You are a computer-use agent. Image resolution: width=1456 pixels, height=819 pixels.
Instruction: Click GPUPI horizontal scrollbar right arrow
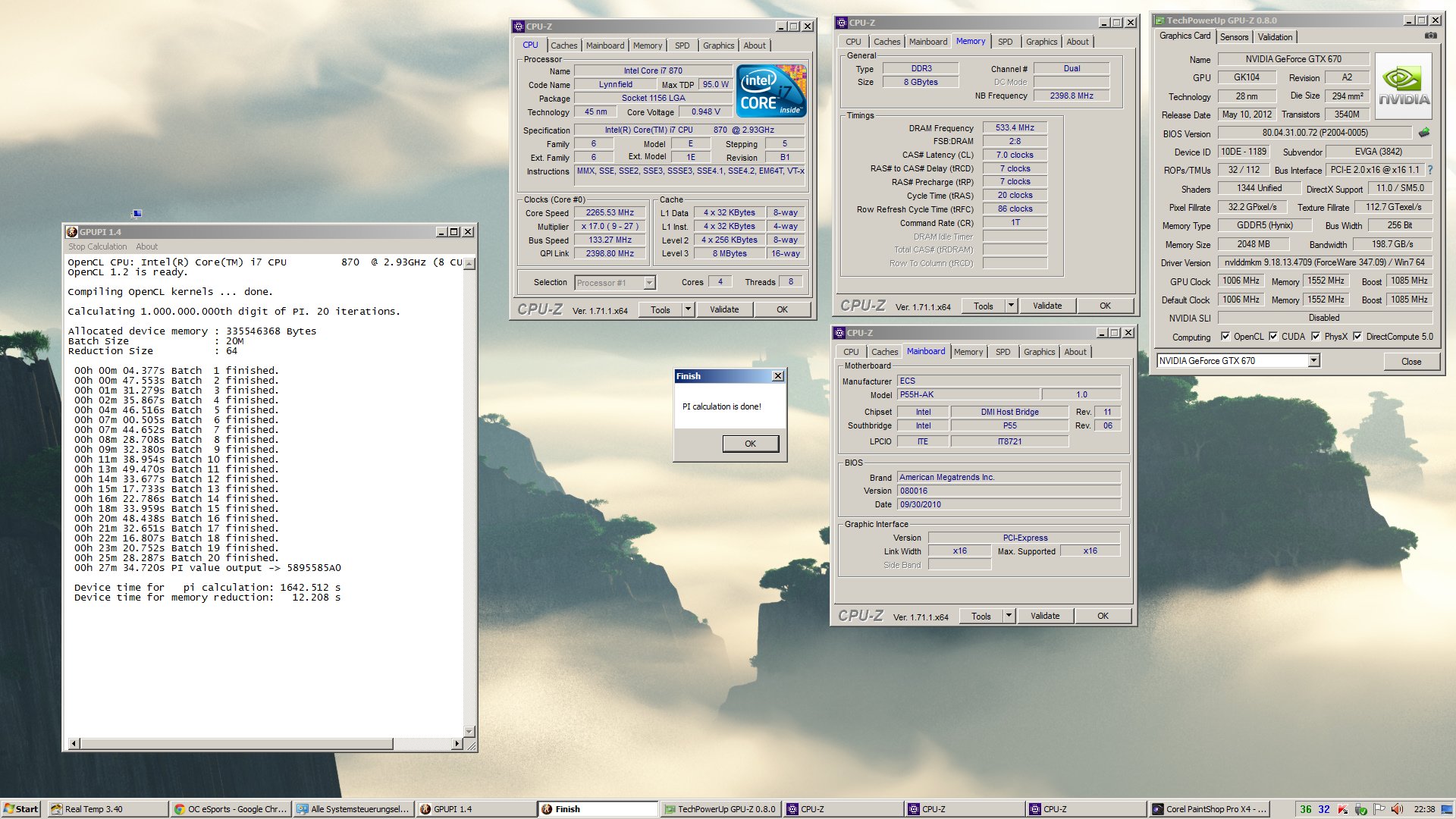point(457,744)
